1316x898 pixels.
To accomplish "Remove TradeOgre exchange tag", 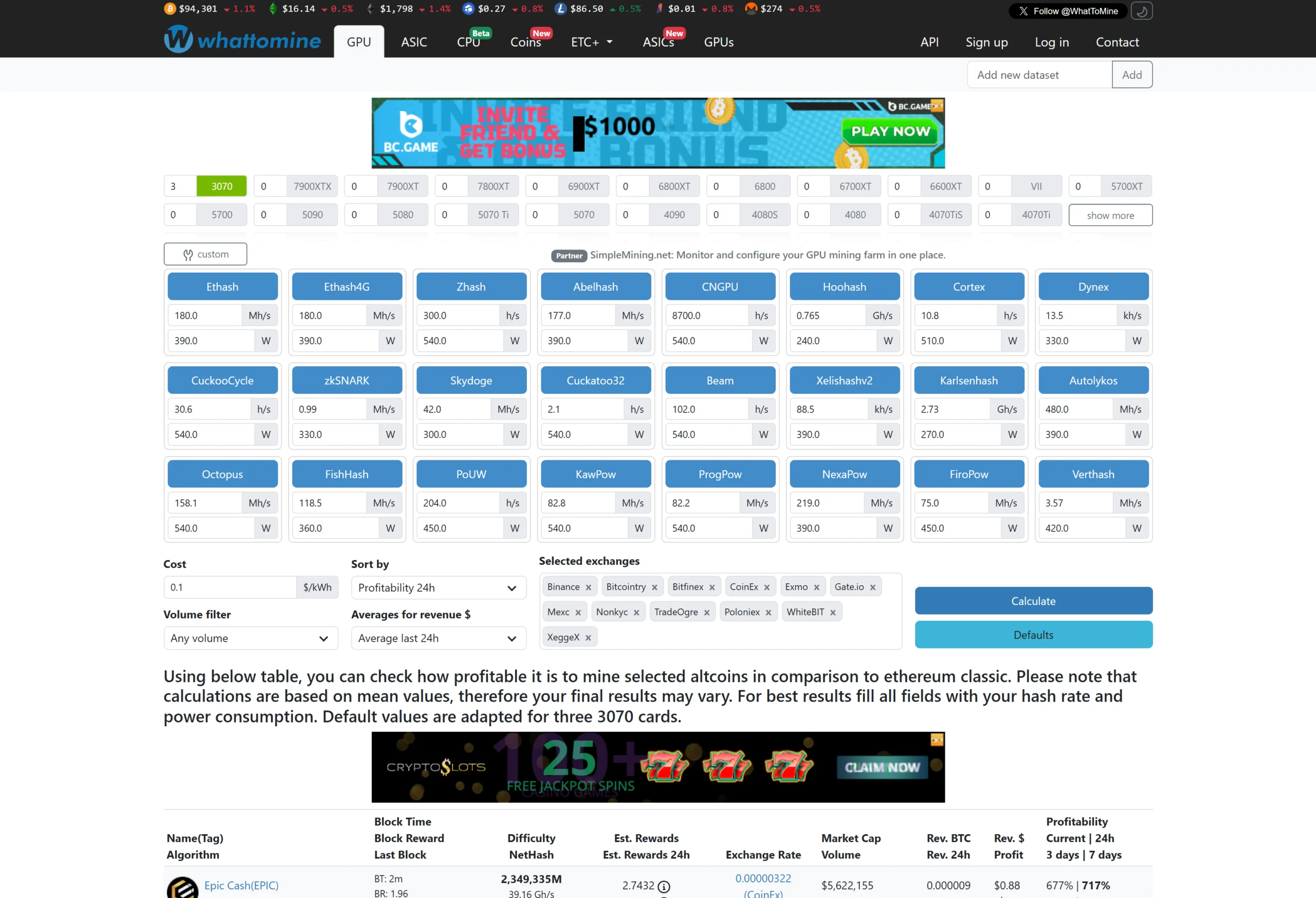I will pyautogui.click(x=707, y=612).
